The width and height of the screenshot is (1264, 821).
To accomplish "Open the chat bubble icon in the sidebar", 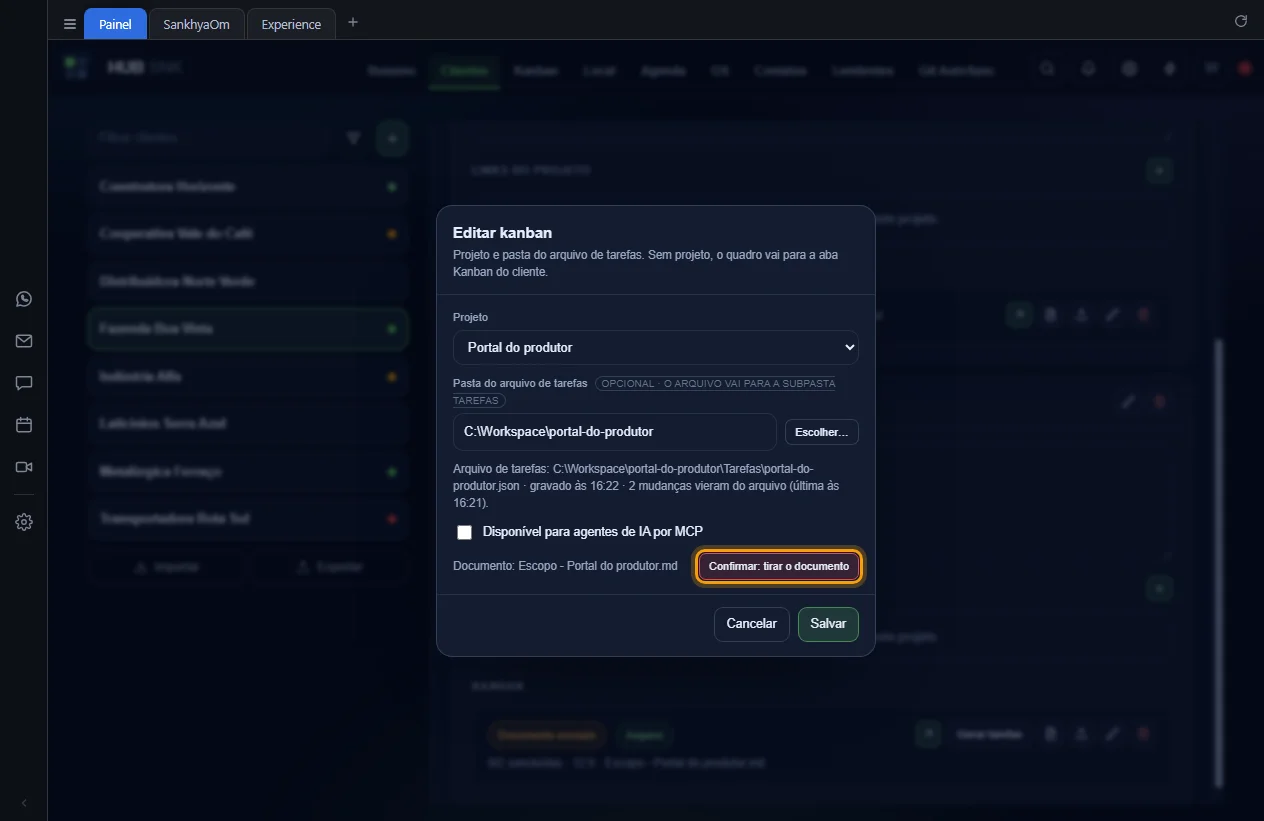I will point(24,383).
